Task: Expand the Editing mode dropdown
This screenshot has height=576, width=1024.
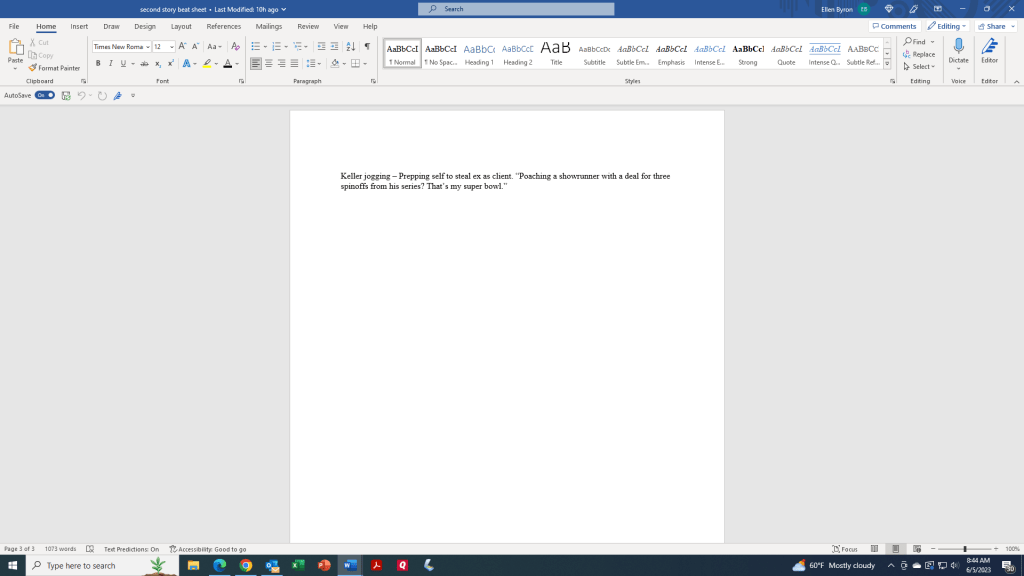Action: 946,26
